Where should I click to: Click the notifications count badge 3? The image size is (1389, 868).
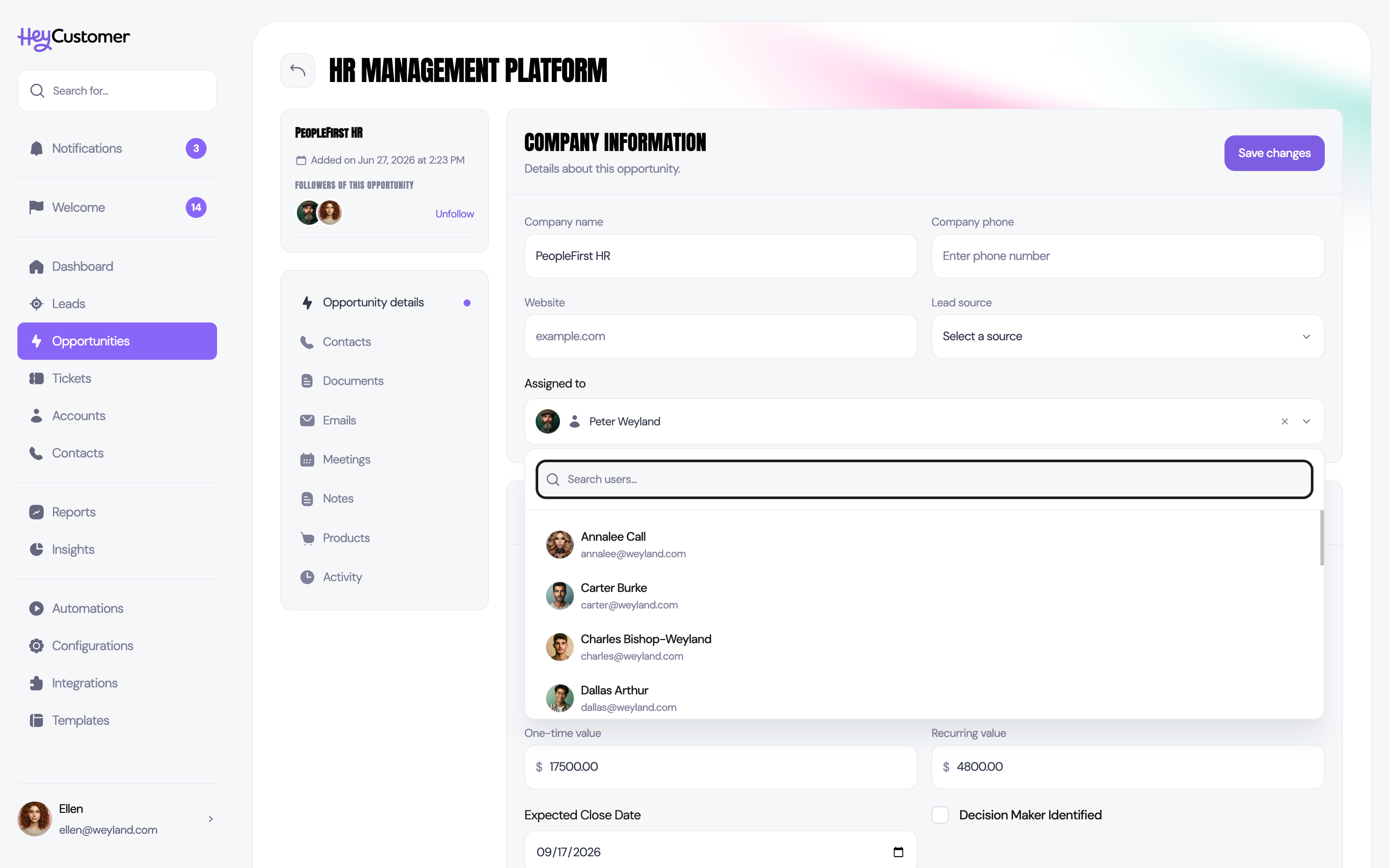(196, 149)
